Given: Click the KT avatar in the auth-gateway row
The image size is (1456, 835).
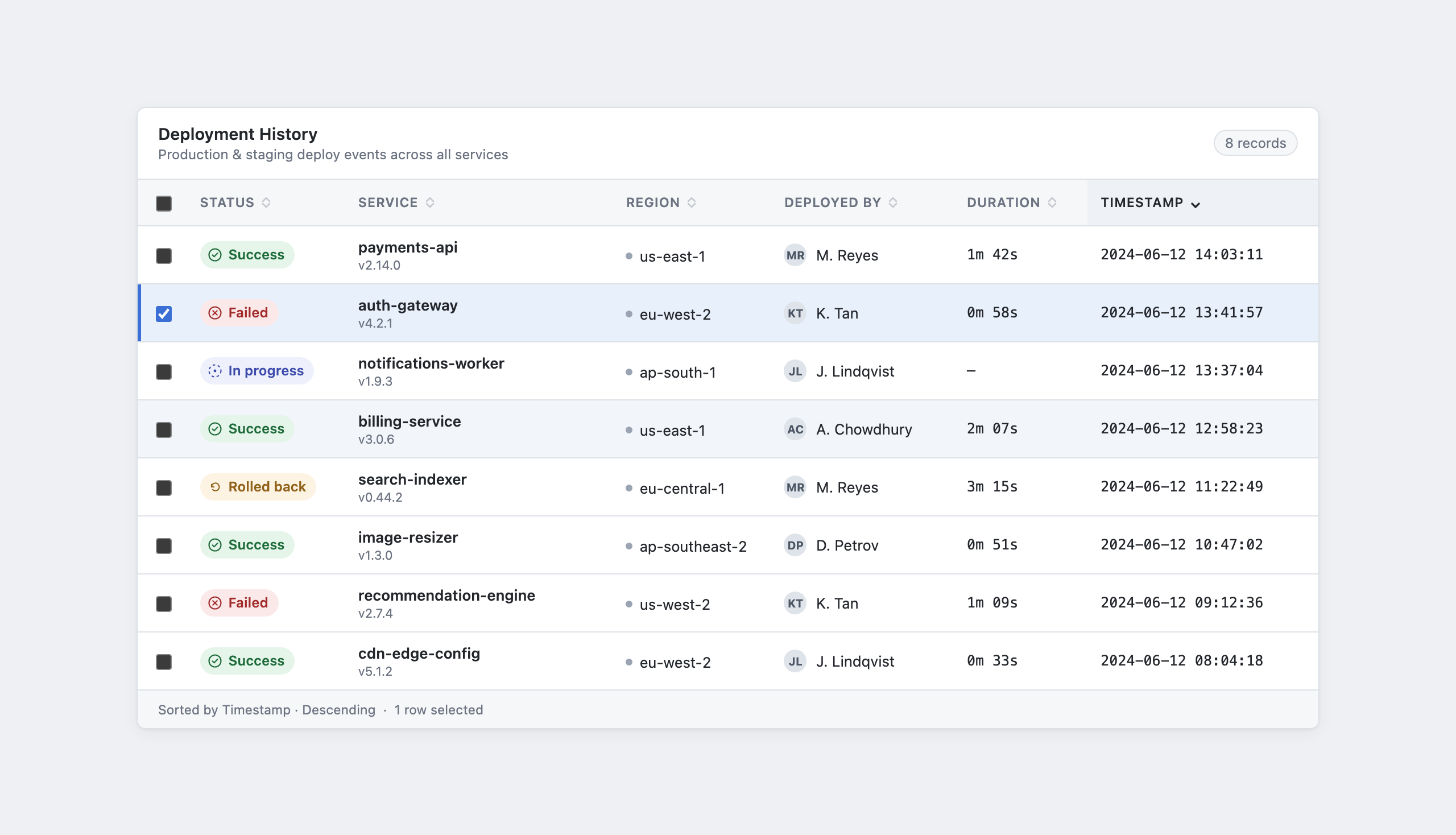Looking at the screenshot, I should 795,313.
